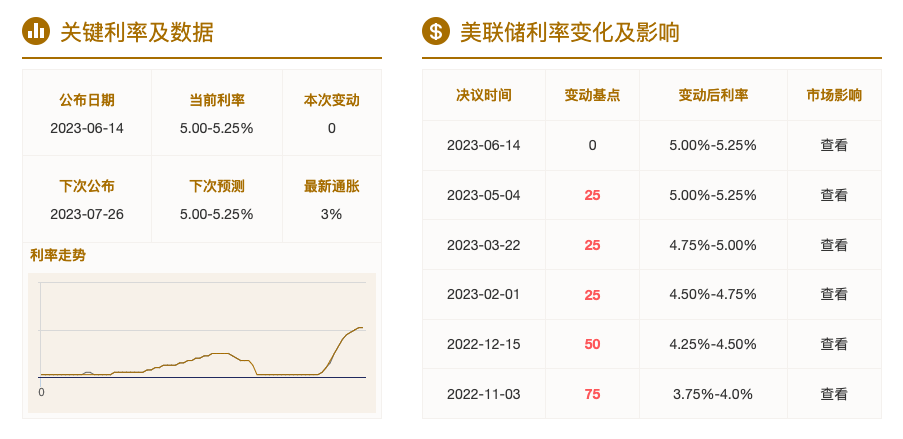The height and width of the screenshot is (439, 903).
Task: Select the 变动后利率 column header
Action: (713, 95)
